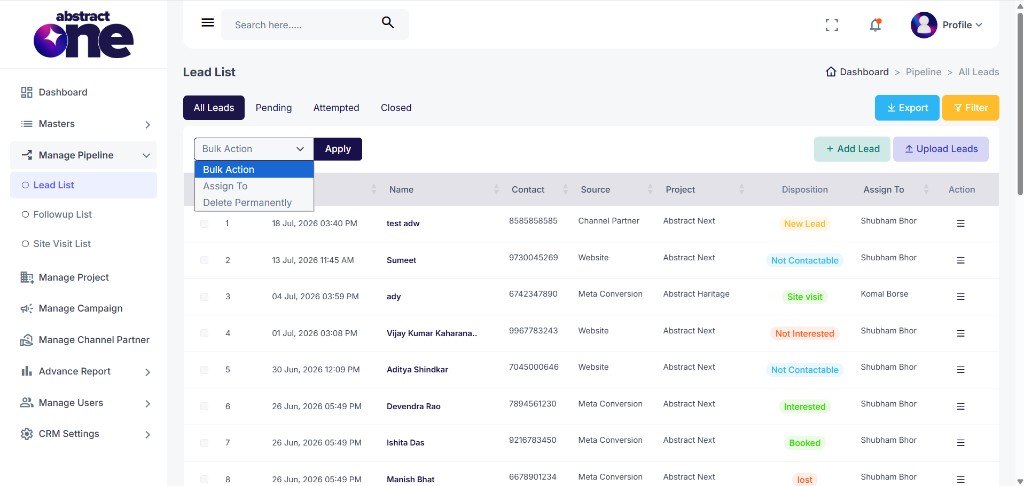Open action menu for Ishita Das row
The image size is (1024, 486).
click(x=961, y=443)
